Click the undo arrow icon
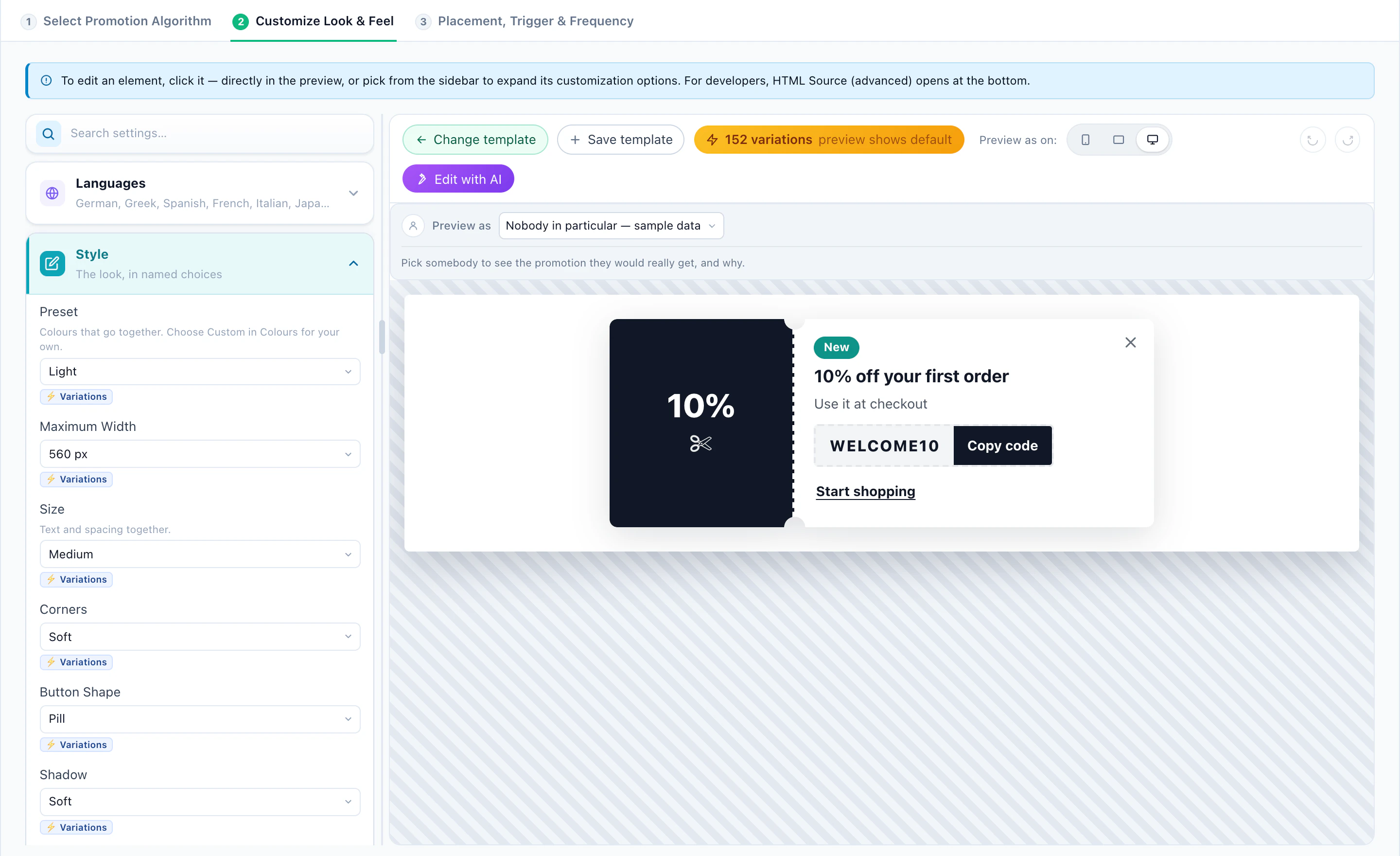Viewport: 1400px width, 856px height. 1312,140
